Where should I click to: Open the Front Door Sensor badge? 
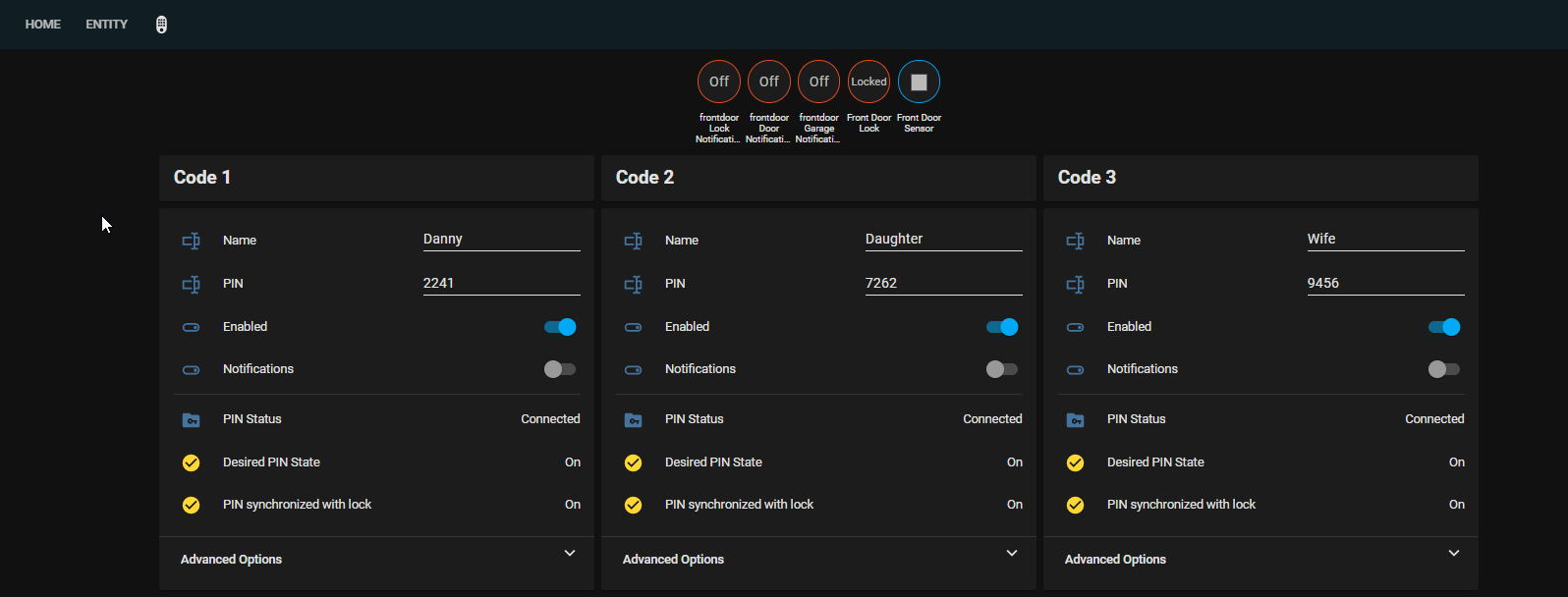coord(919,81)
